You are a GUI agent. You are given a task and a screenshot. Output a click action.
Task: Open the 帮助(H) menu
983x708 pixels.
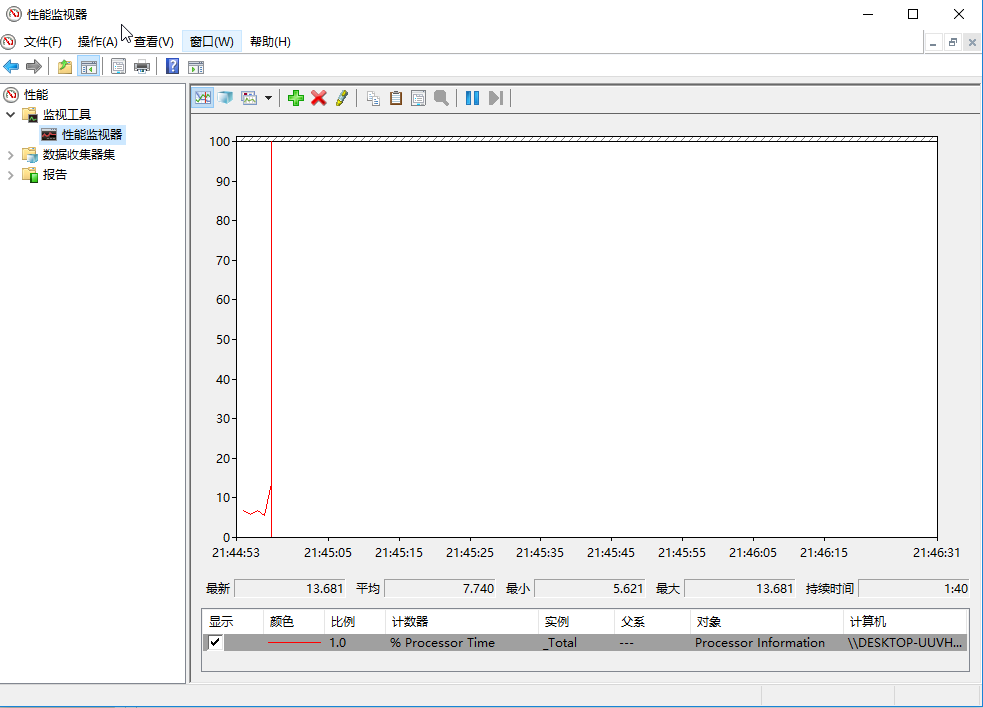click(x=270, y=42)
